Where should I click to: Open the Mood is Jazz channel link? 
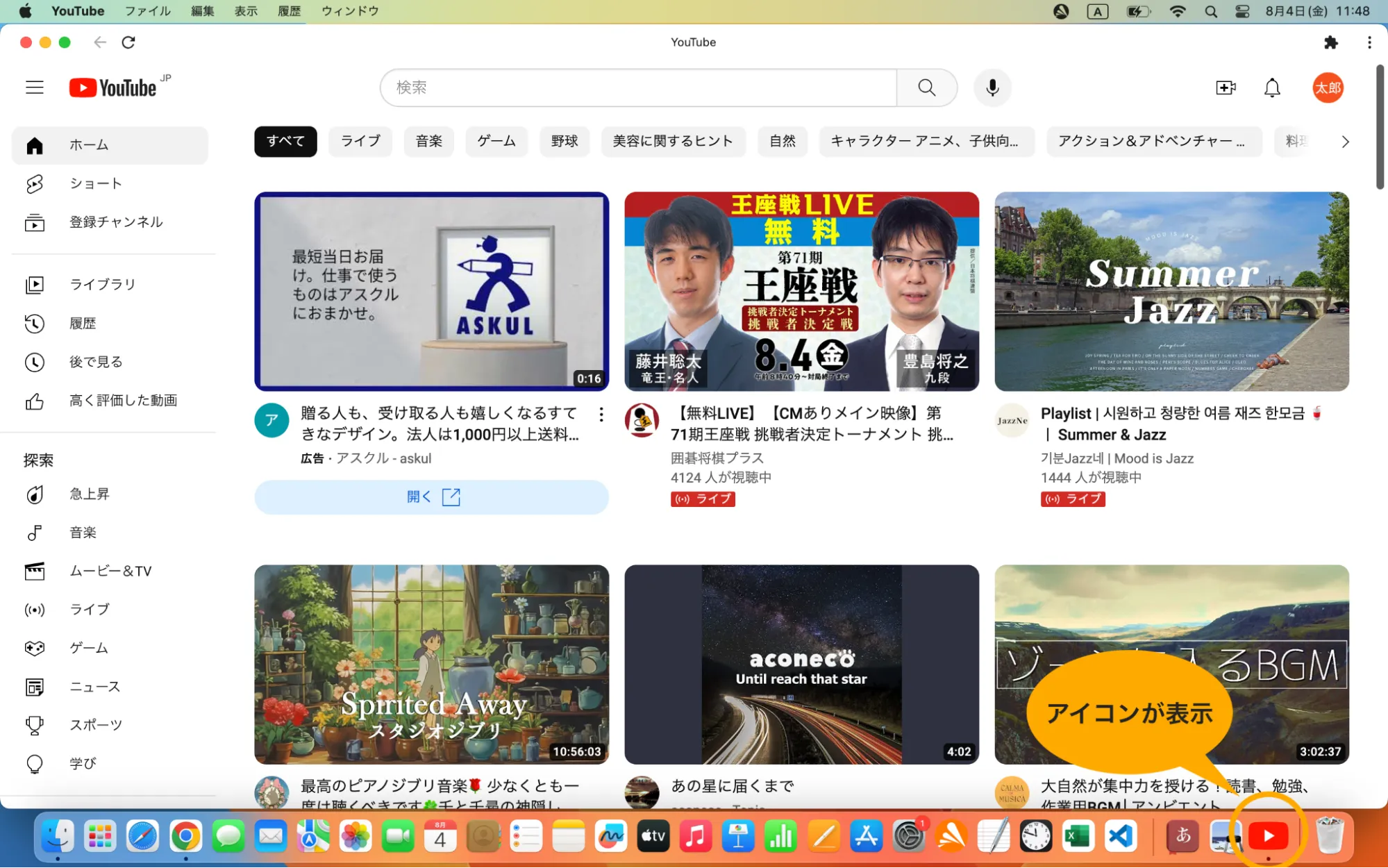(x=1117, y=458)
